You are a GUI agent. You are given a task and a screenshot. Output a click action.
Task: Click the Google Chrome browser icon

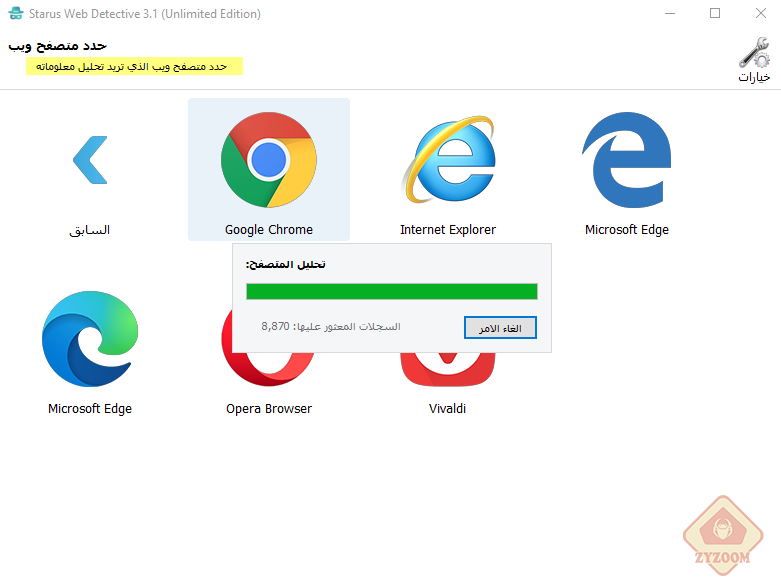point(269,160)
